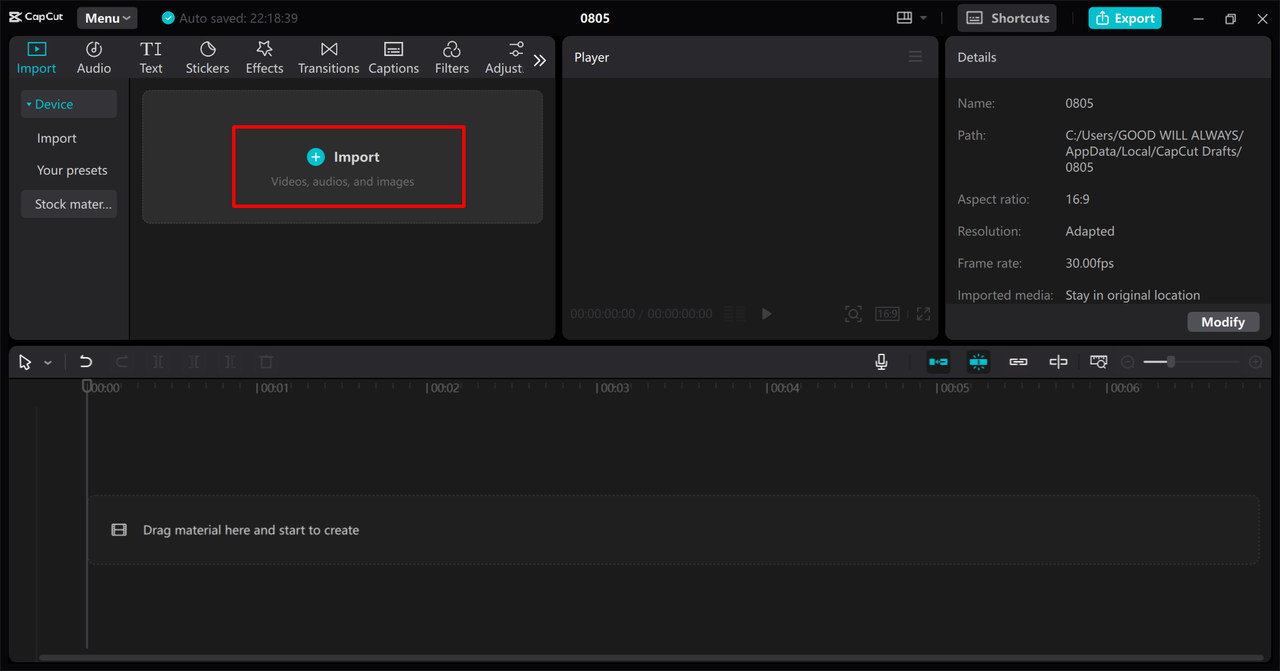Open the Player panel menu icon
Viewport: 1280px width, 671px height.
click(x=915, y=57)
